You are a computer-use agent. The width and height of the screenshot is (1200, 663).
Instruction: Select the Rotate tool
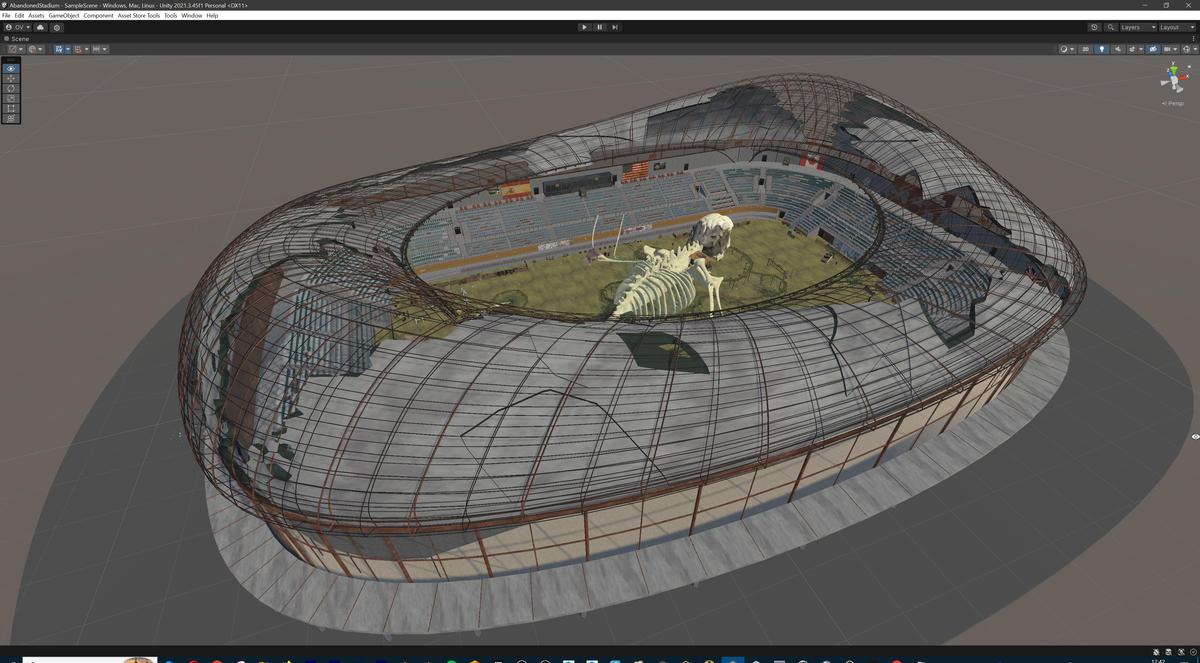pyautogui.click(x=10, y=88)
